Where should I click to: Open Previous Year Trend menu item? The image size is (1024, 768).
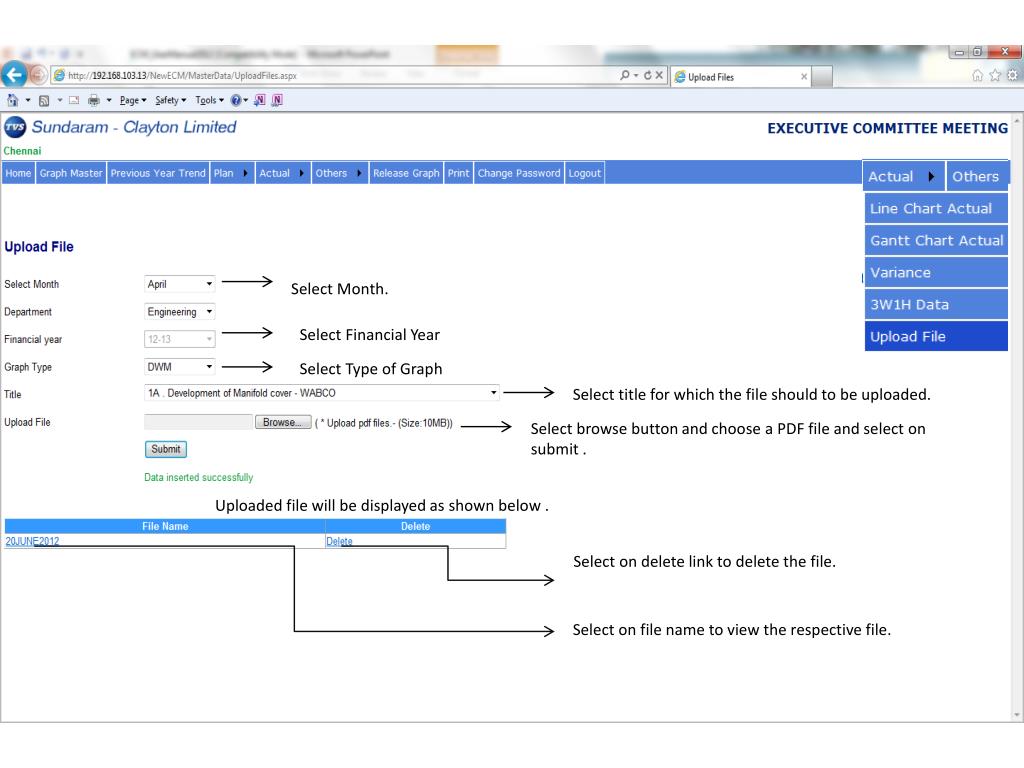click(157, 173)
